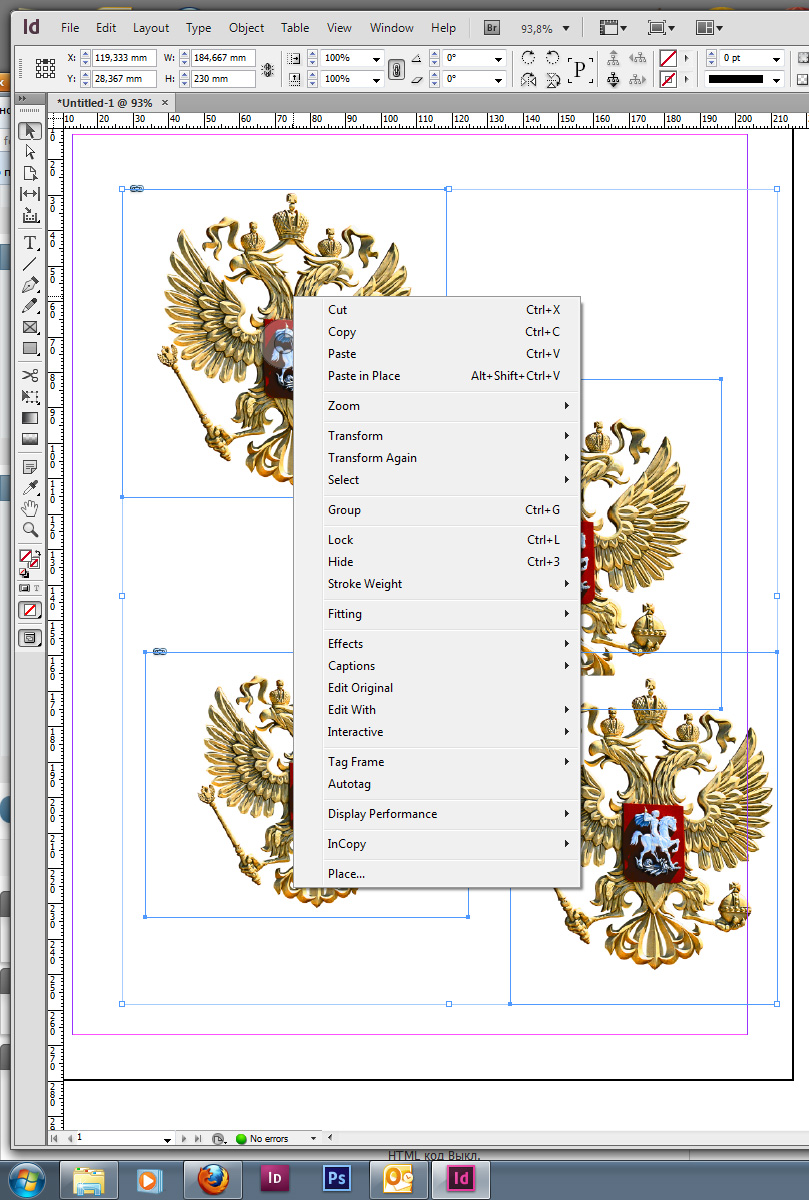
Task: Activate the Scissors tool
Action: 30,376
